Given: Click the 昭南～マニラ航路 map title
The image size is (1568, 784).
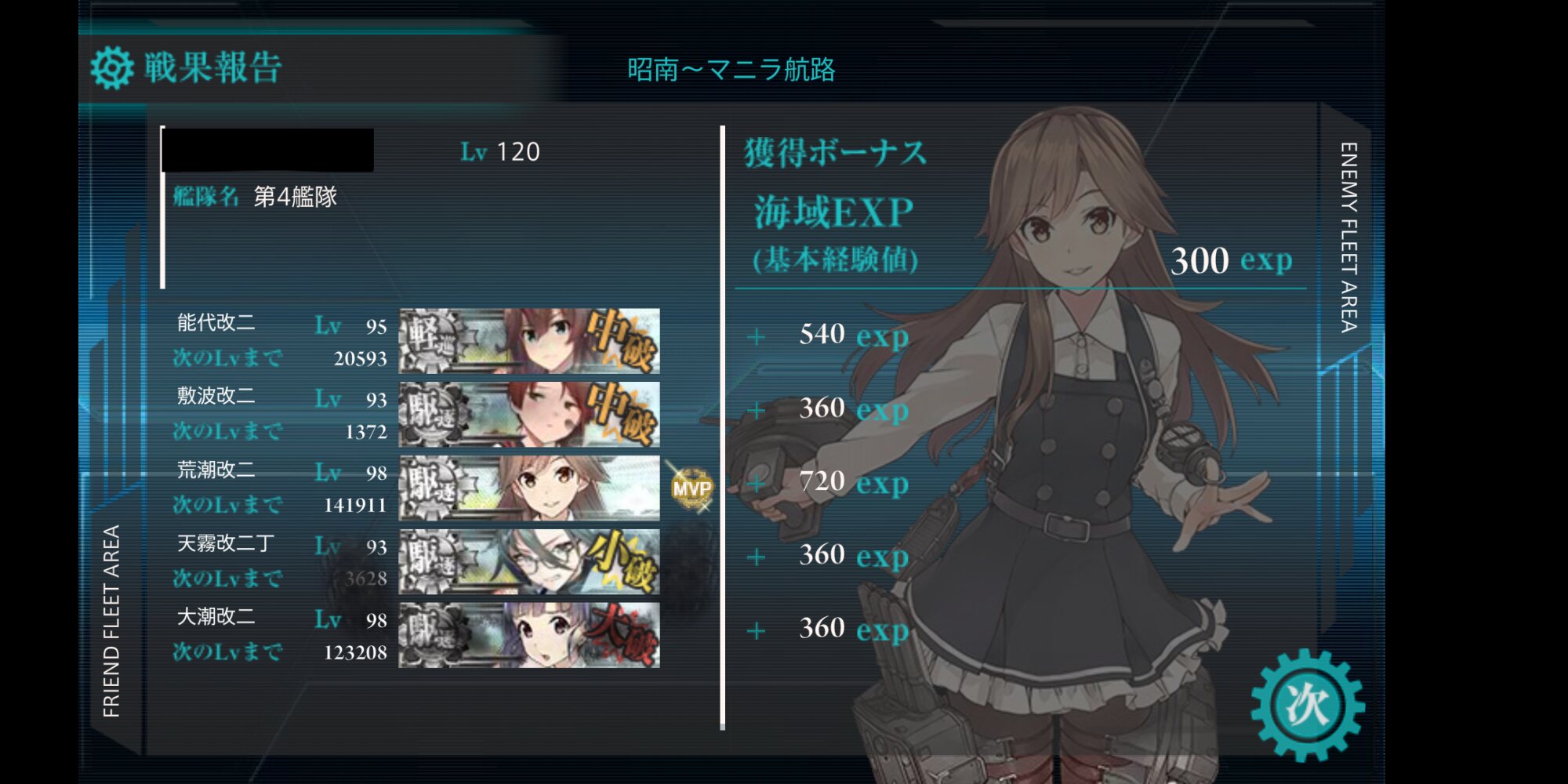Looking at the screenshot, I should coord(731,70).
